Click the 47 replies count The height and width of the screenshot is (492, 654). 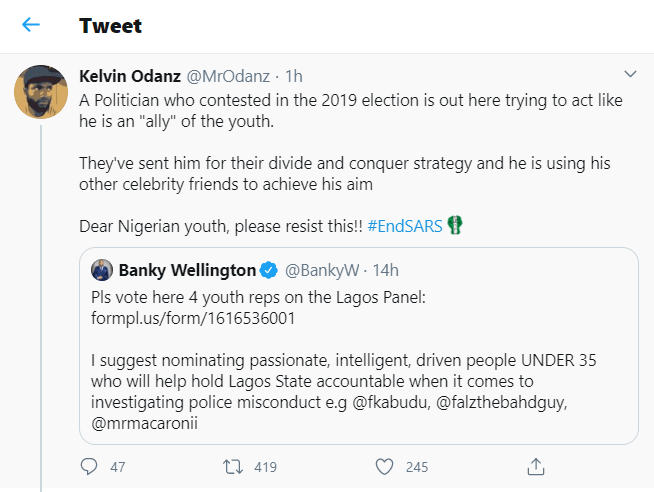(117, 466)
